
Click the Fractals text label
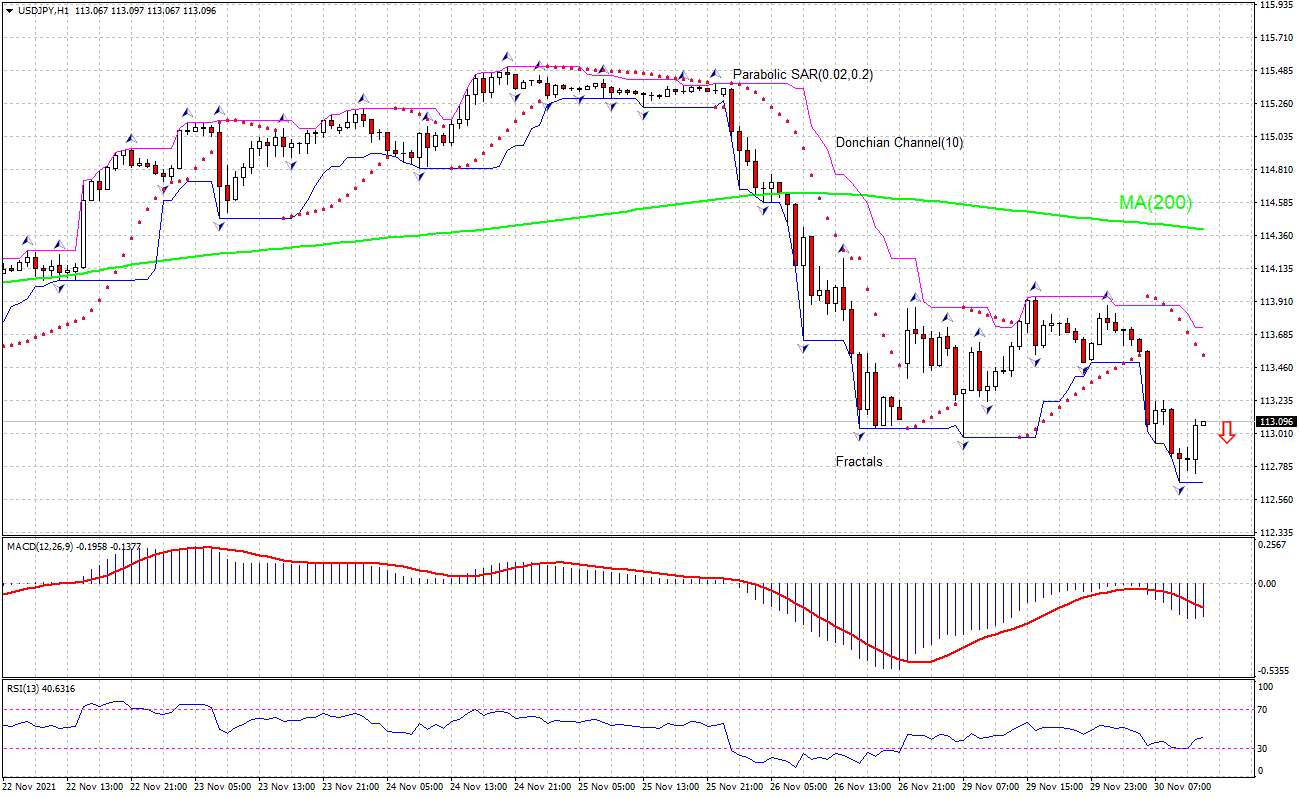point(858,462)
